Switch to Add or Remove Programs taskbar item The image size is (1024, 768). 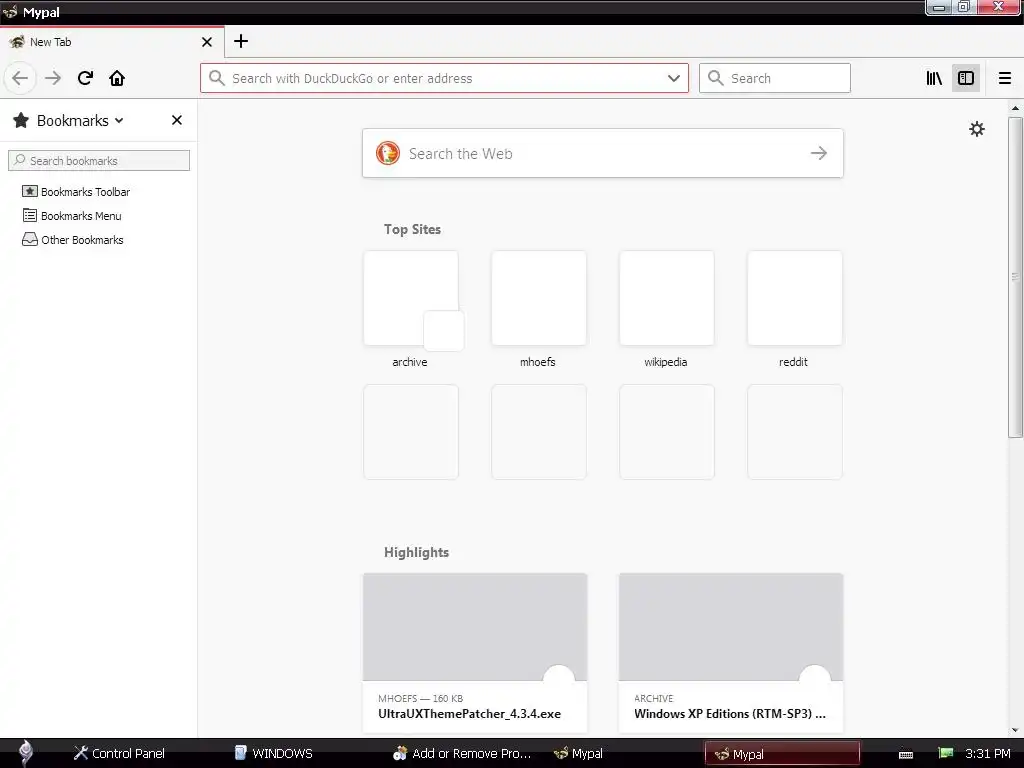pos(462,754)
